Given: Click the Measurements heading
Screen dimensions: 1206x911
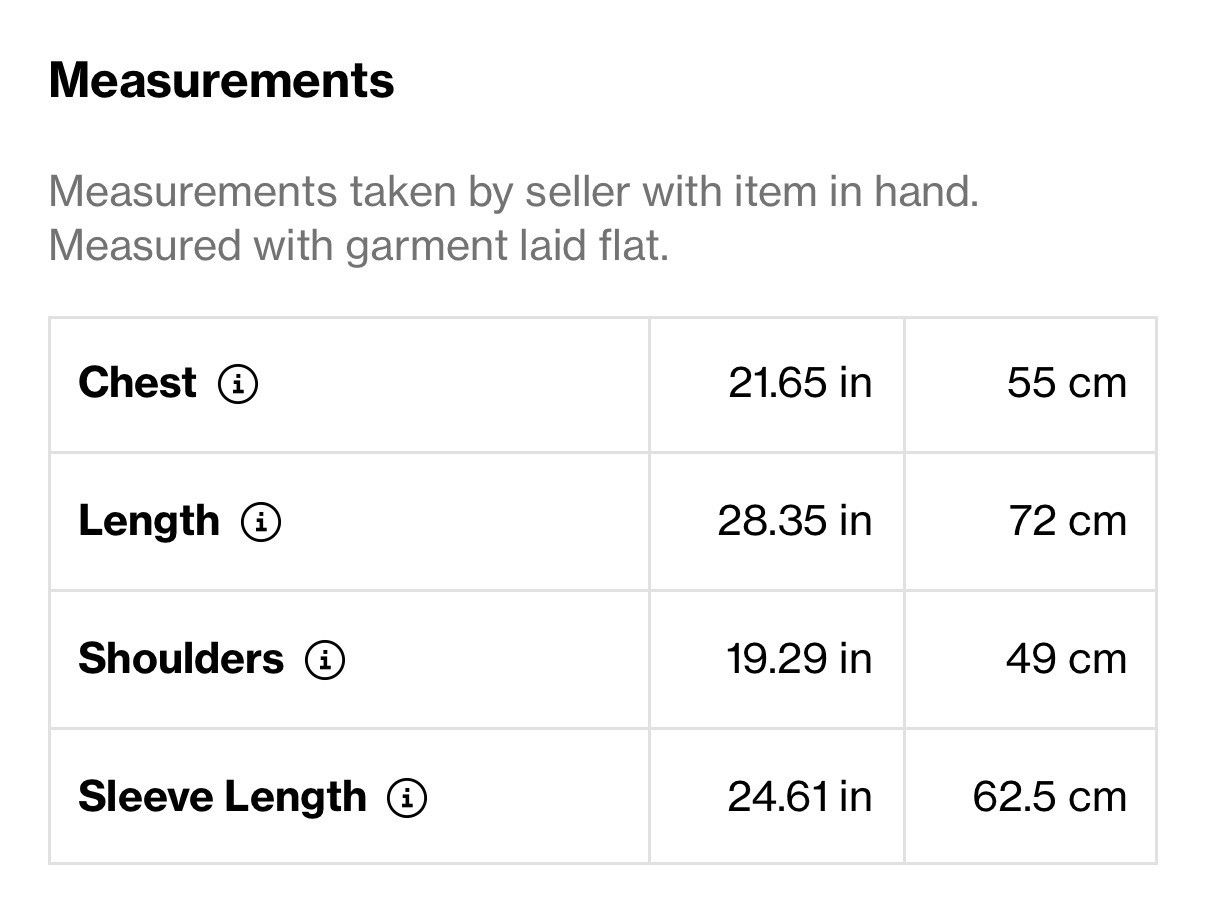Looking at the screenshot, I should tap(221, 80).
